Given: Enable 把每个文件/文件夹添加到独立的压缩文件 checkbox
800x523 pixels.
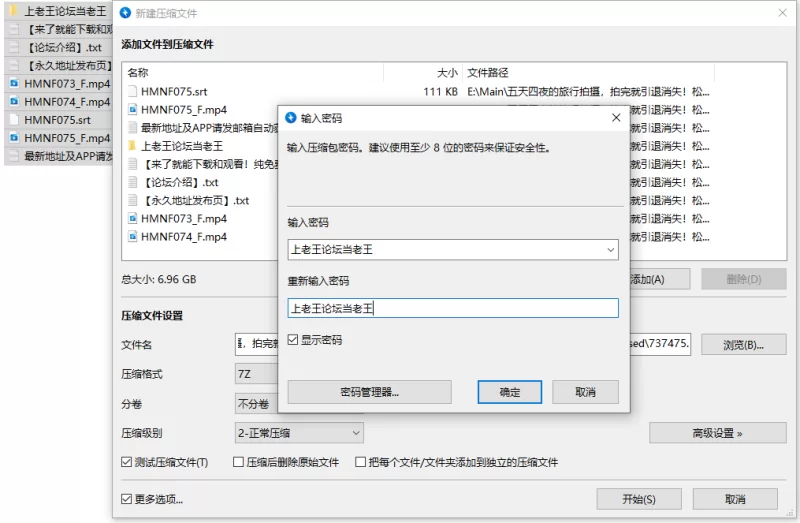Looking at the screenshot, I should pyautogui.click(x=360, y=462).
